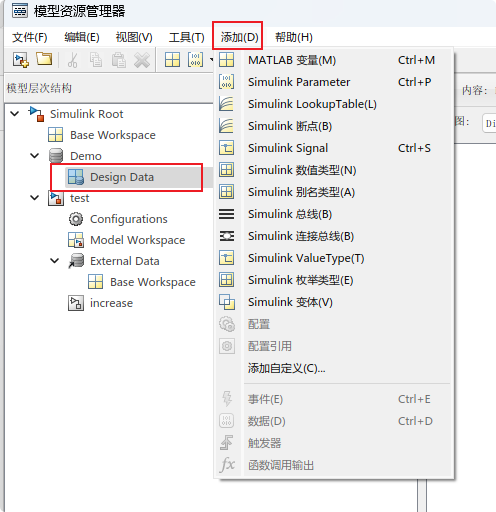Click the Simulink 总线 menu icon

[227, 214]
